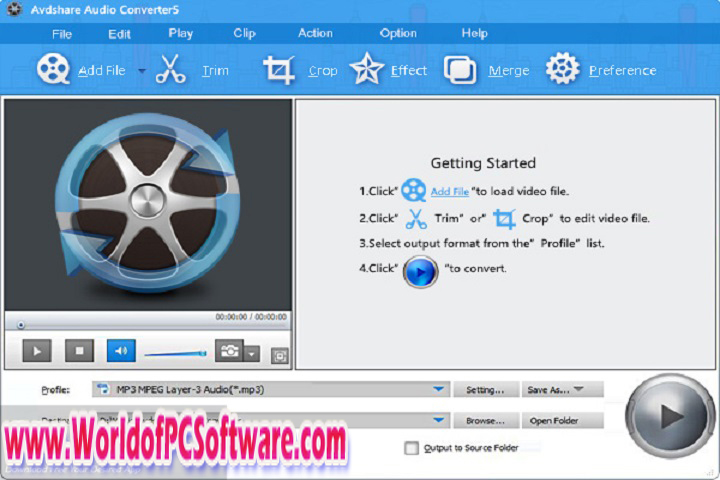Select the Trim scissors tool
This screenshot has height=480, width=720.
170,69
